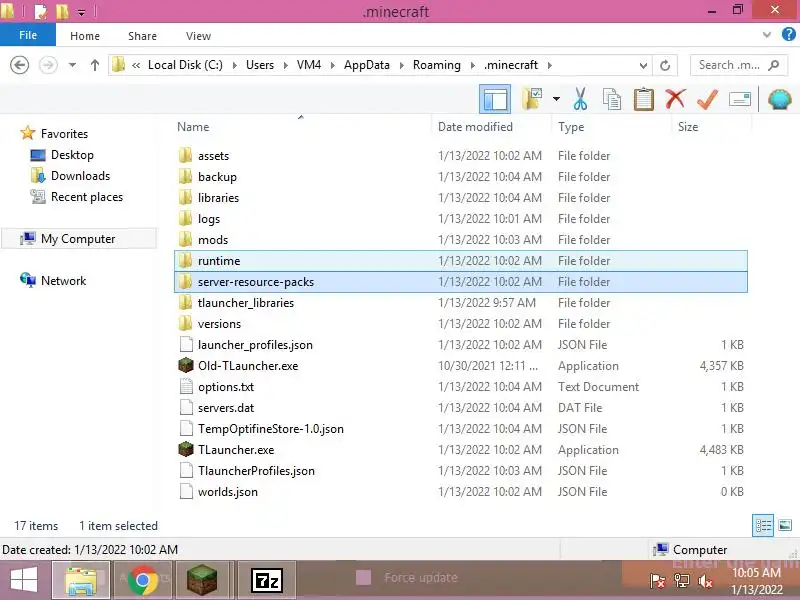Click Roaming breadcrumb in address bar
The width and height of the screenshot is (800, 600).
coord(436,65)
